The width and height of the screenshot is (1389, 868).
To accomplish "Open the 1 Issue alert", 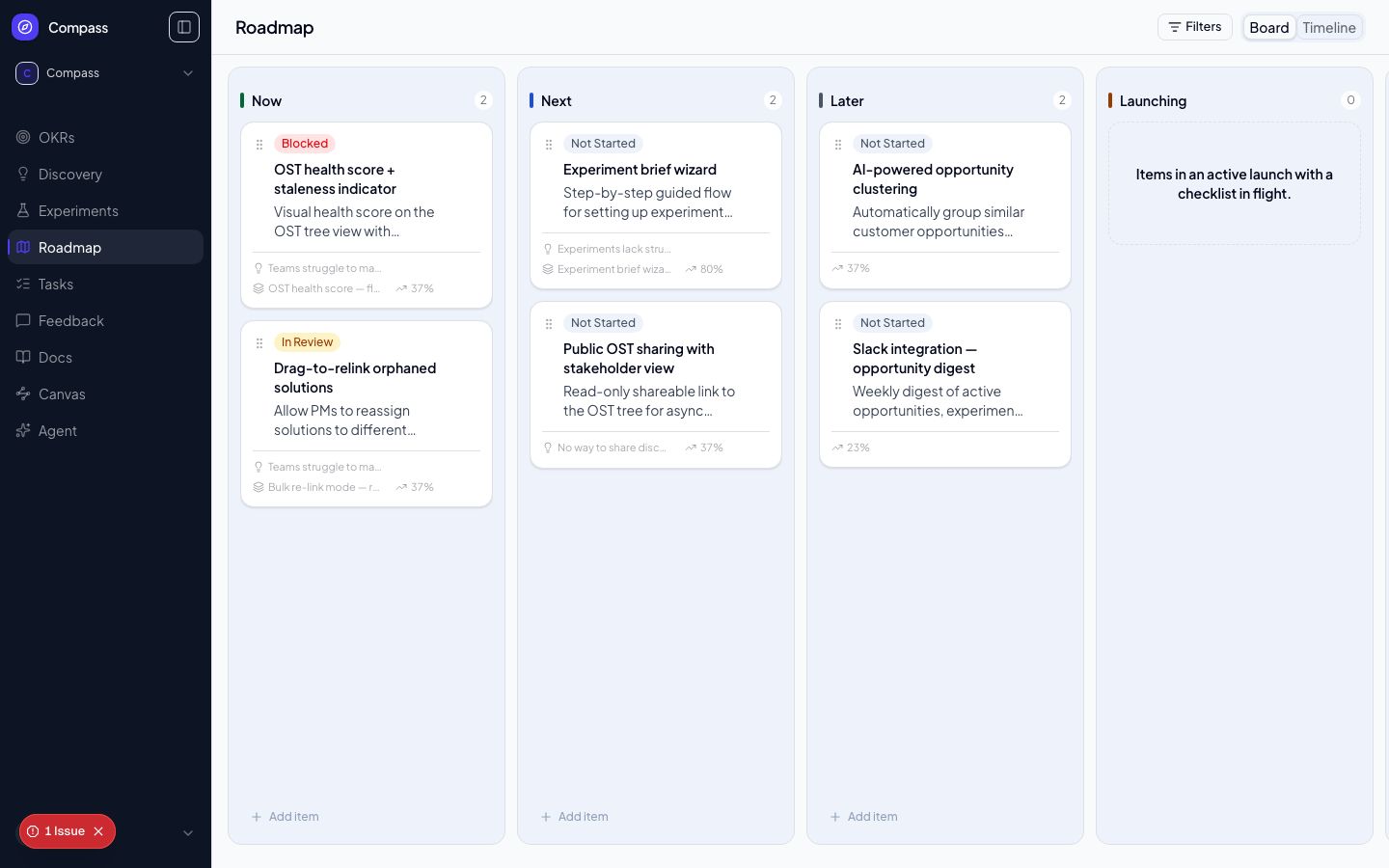I will point(67,831).
